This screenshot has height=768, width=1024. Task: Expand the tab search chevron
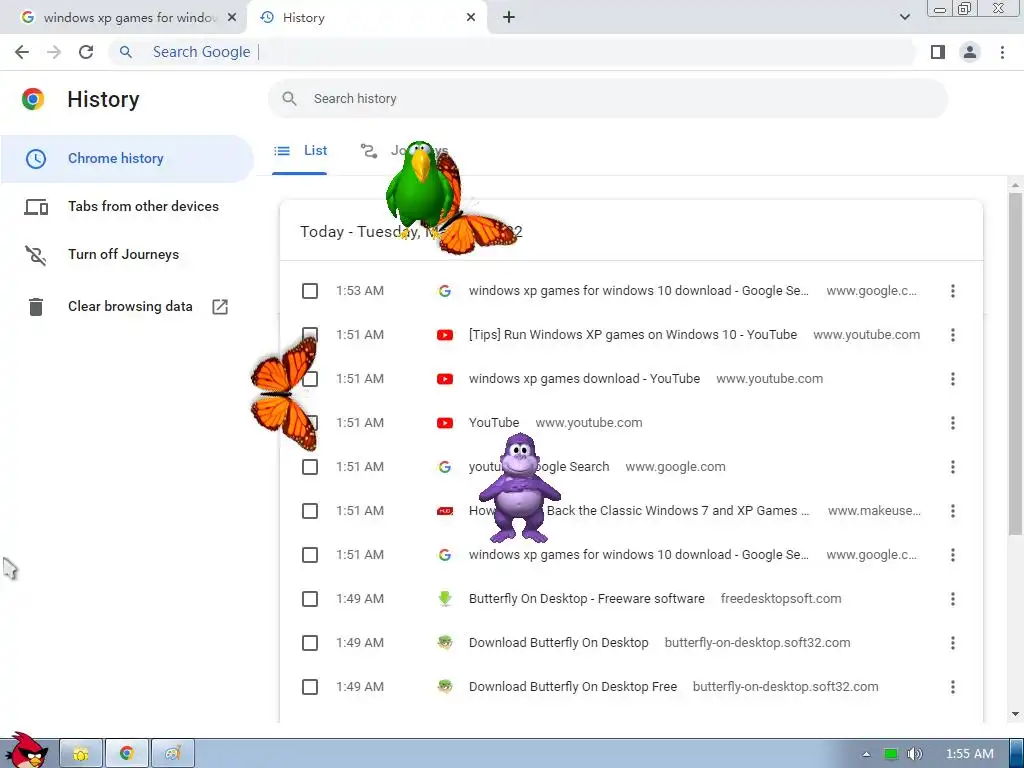click(x=904, y=18)
